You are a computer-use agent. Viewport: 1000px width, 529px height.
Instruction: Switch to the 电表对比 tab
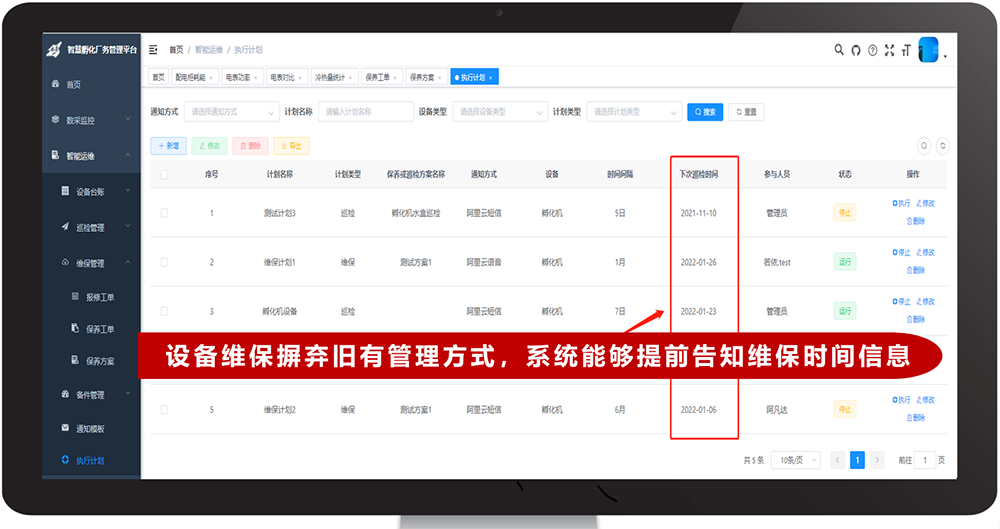tap(285, 77)
